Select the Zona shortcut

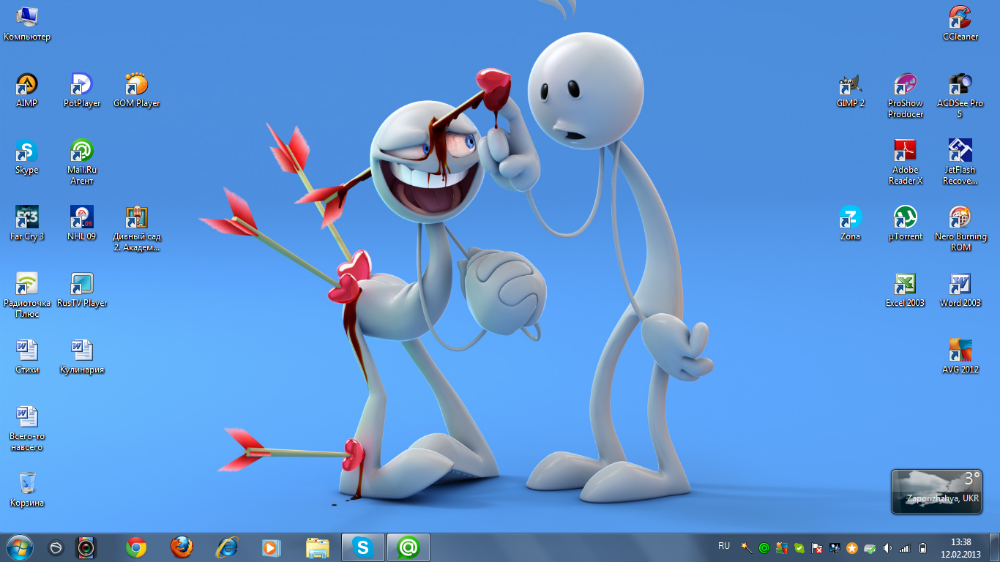point(851,223)
